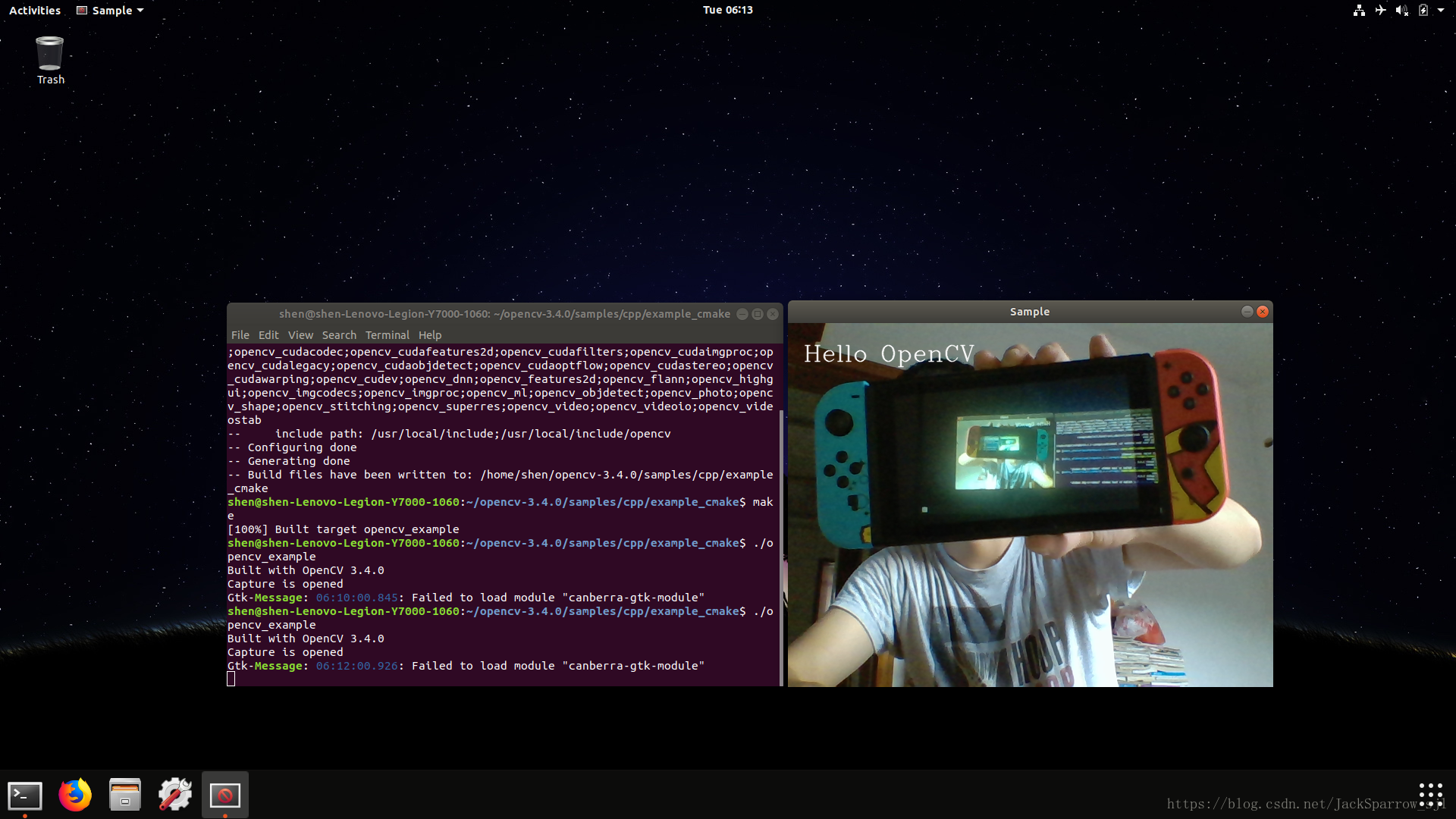Open the terminal File menu
1456x819 pixels.
coord(240,335)
